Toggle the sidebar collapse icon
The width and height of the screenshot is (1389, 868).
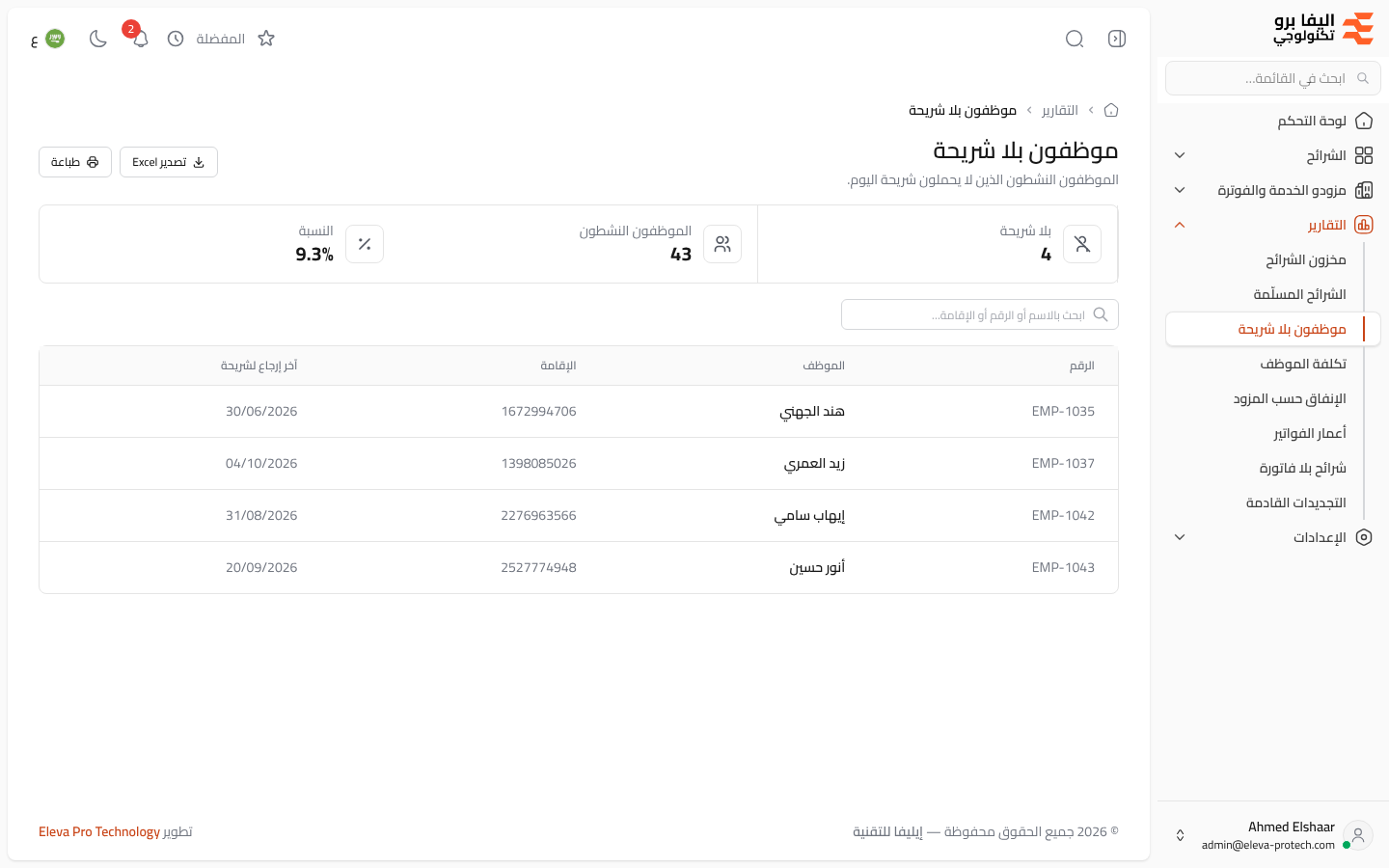(1117, 39)
